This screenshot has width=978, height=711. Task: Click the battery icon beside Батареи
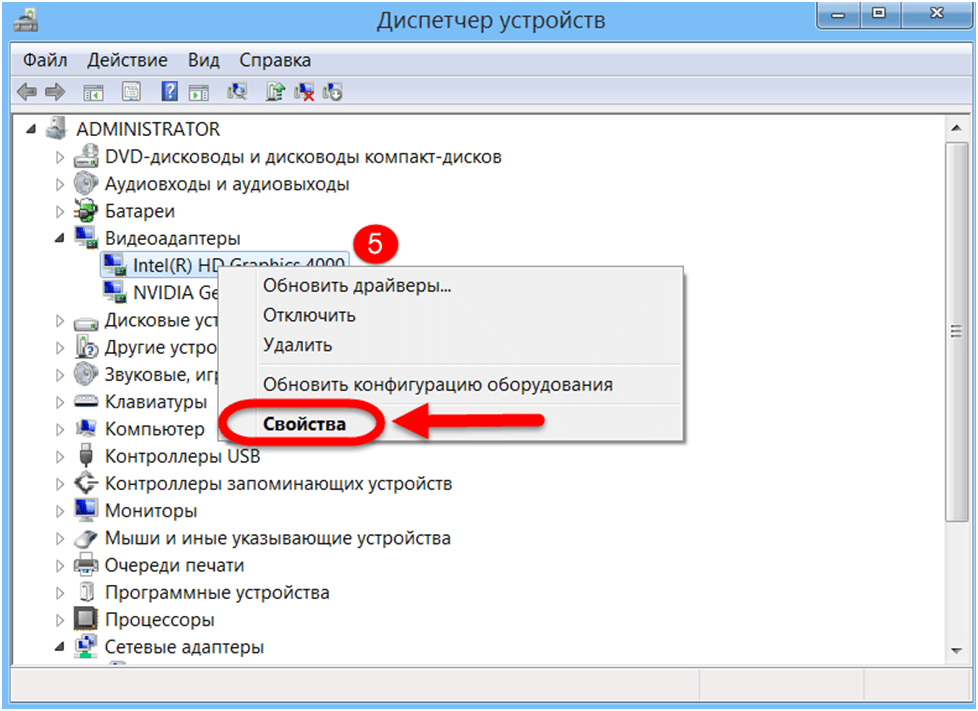pyautogui.click(x=85, y=211)
